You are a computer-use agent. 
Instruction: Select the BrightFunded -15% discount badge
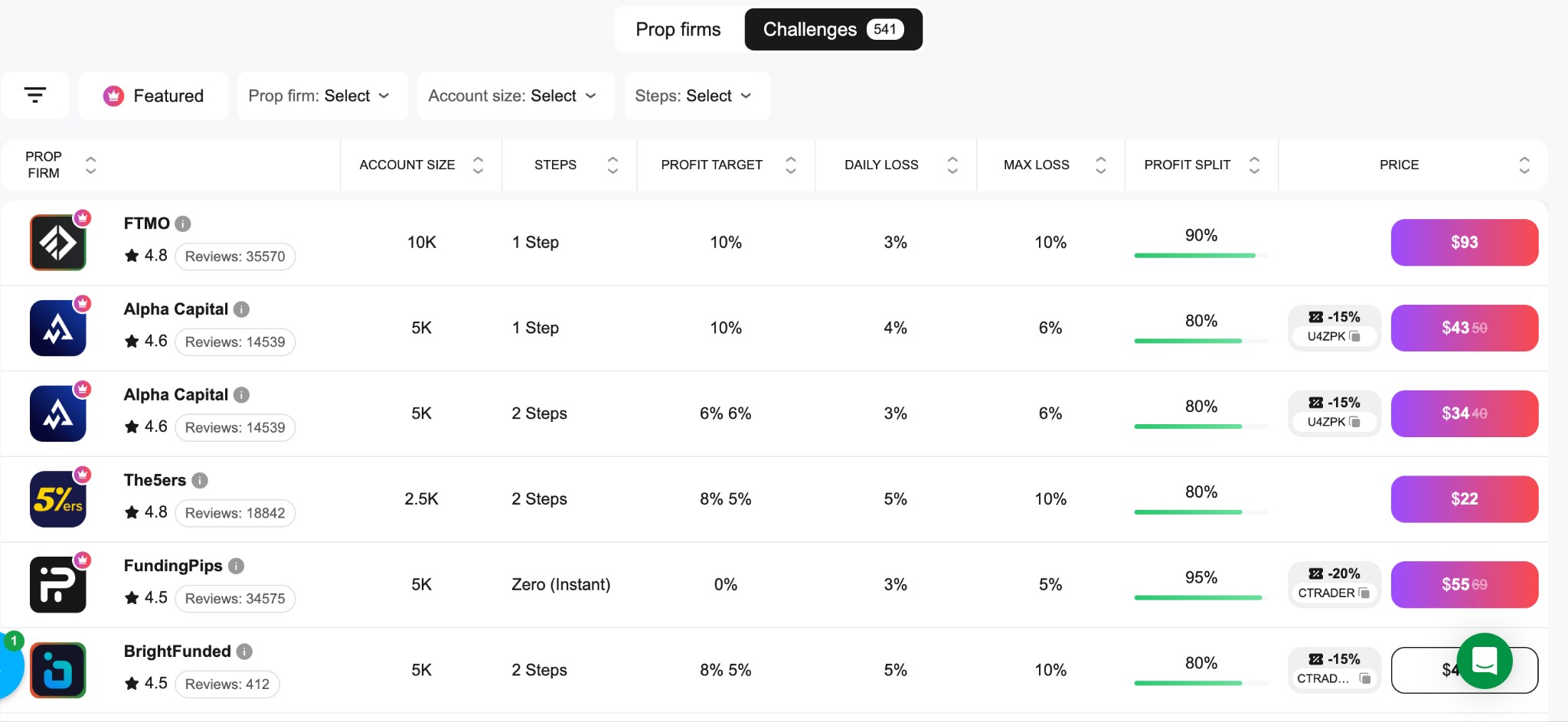(1334, 659)
